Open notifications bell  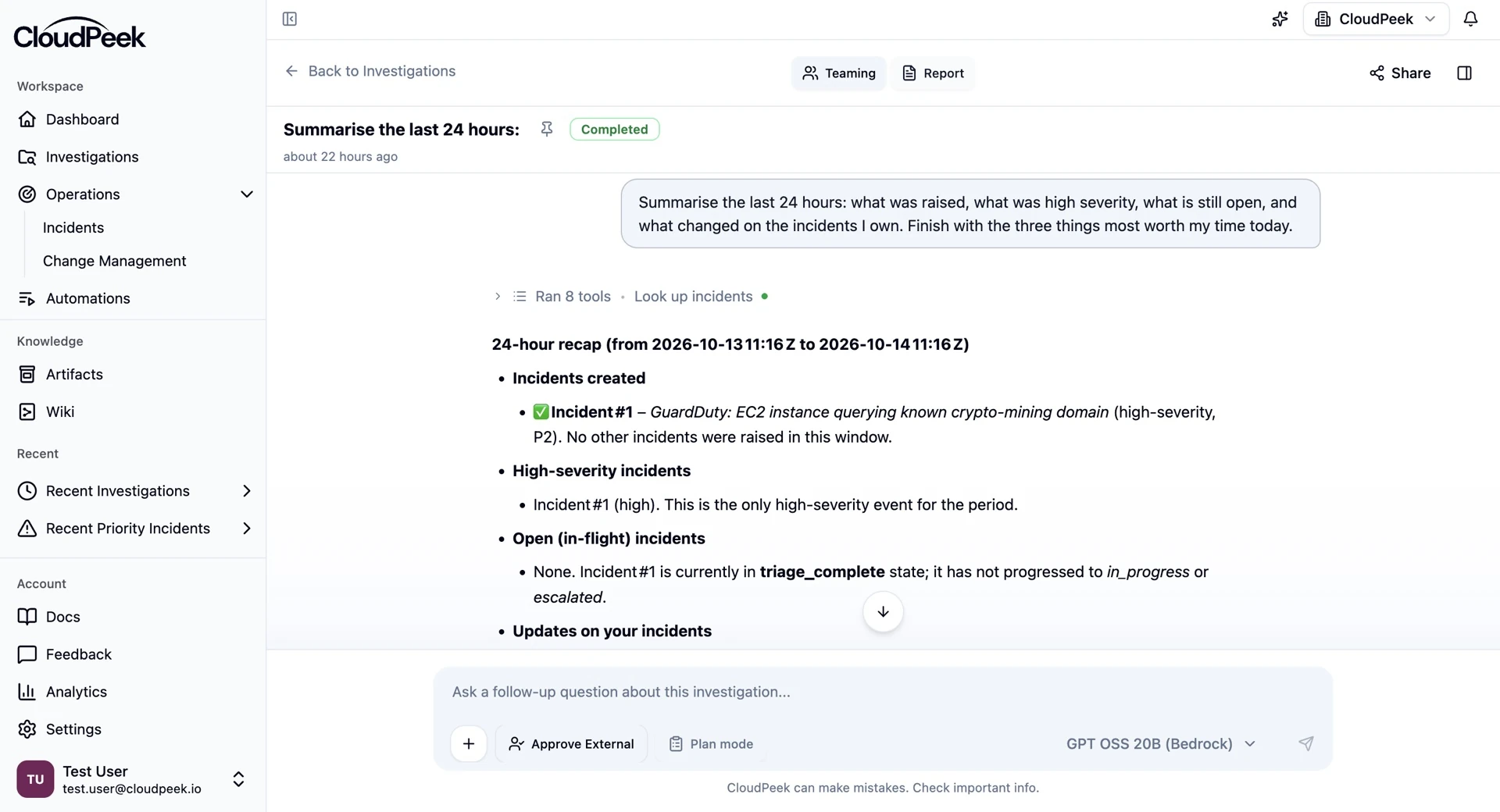pos(1470,19)
